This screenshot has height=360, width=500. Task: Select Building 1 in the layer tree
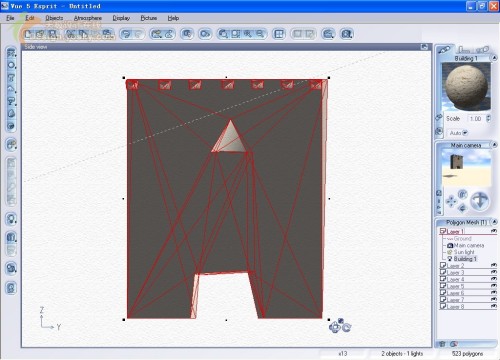tap(465, 259)
